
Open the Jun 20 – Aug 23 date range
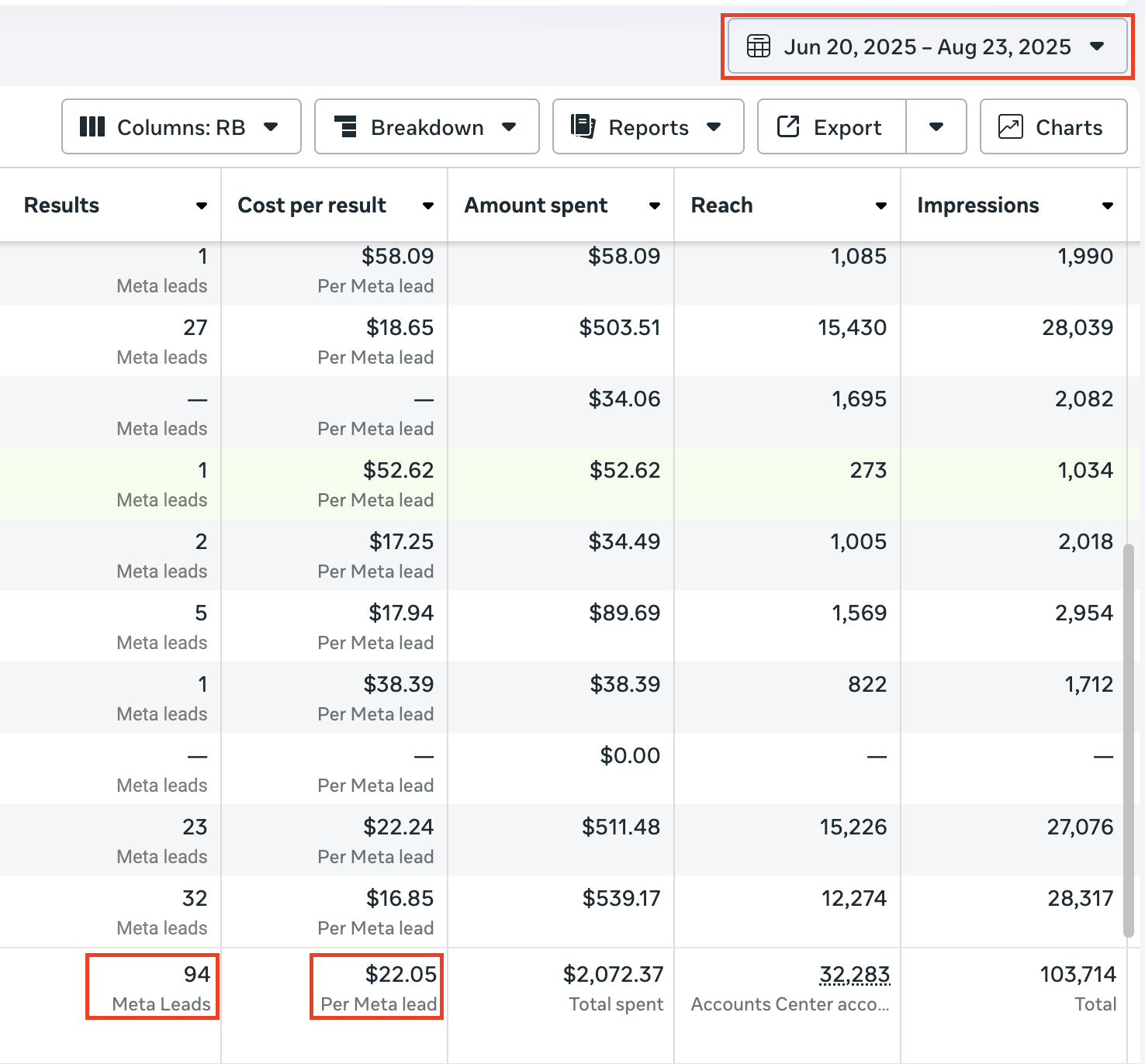927,47
